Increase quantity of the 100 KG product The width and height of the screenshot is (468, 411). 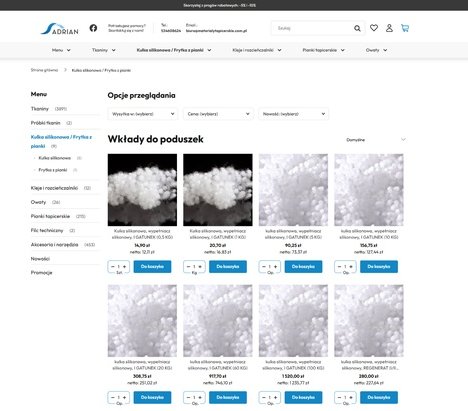click(276, 397)
